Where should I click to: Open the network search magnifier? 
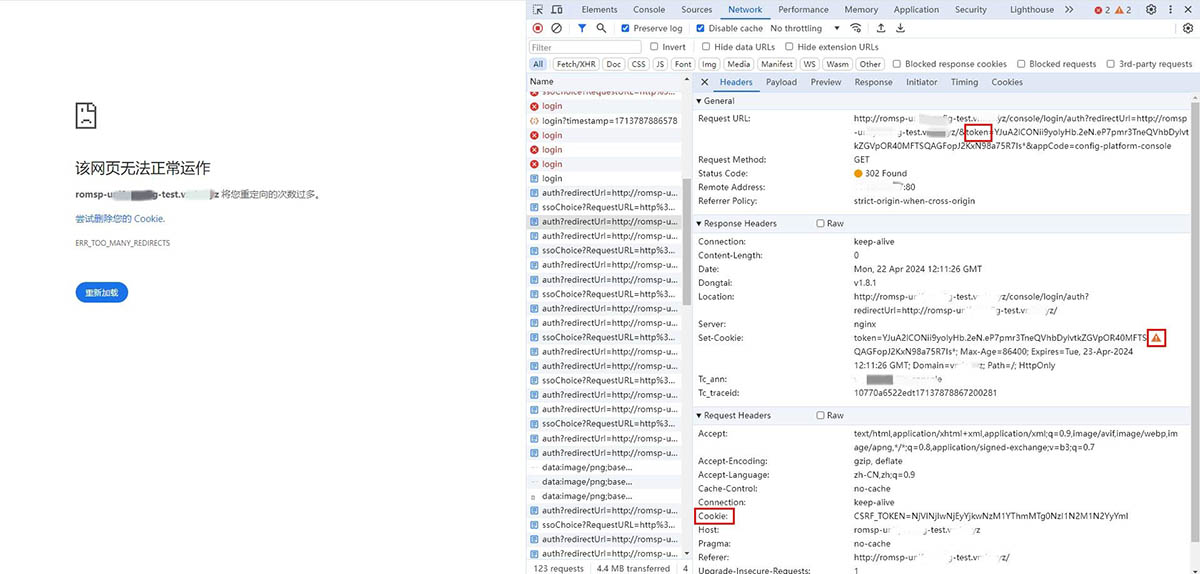pyautogui.click(x=601, y=29)
